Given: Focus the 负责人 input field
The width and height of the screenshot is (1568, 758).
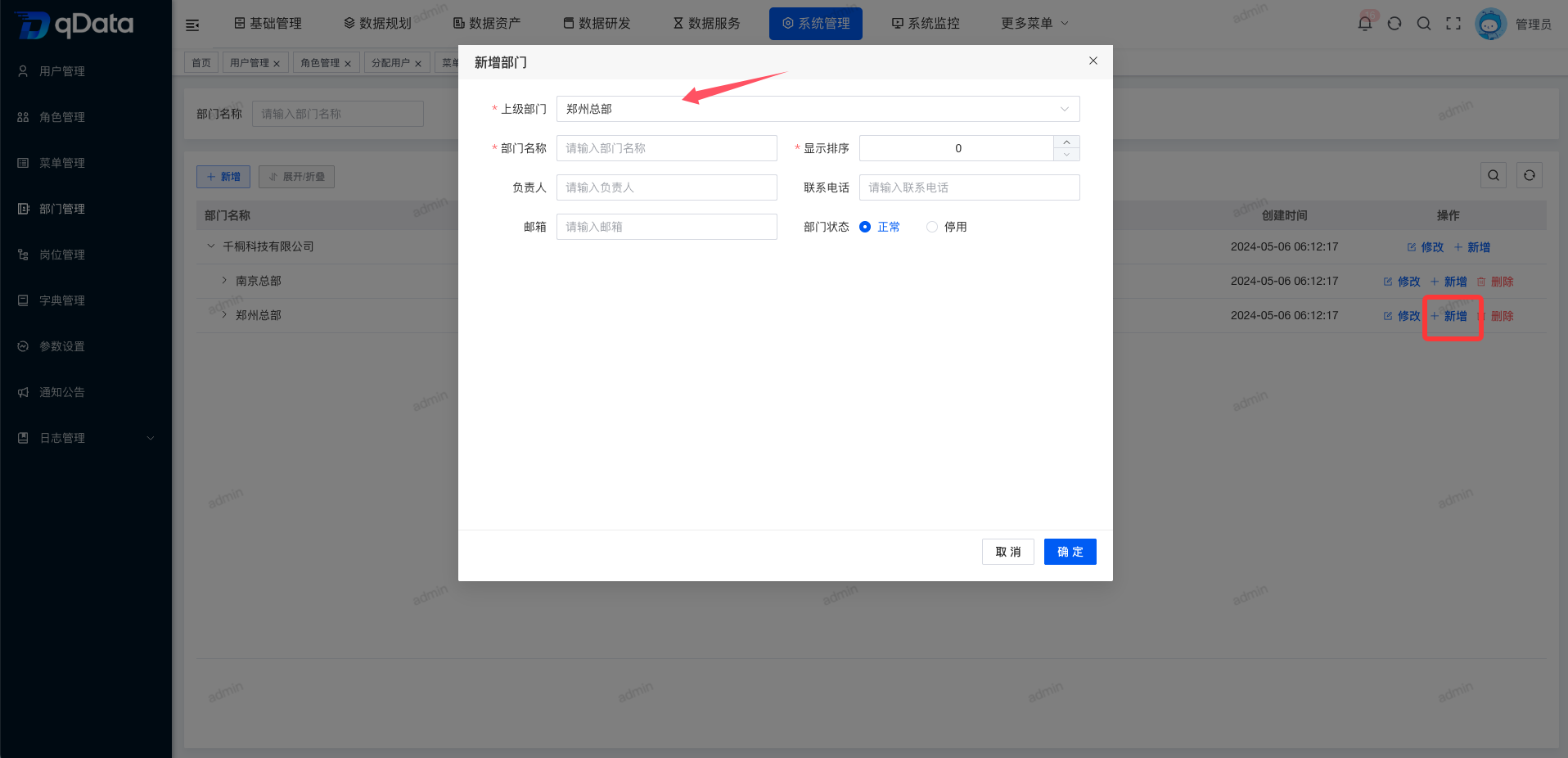Looking at the screenshot, I should click(x=667, y=187).
